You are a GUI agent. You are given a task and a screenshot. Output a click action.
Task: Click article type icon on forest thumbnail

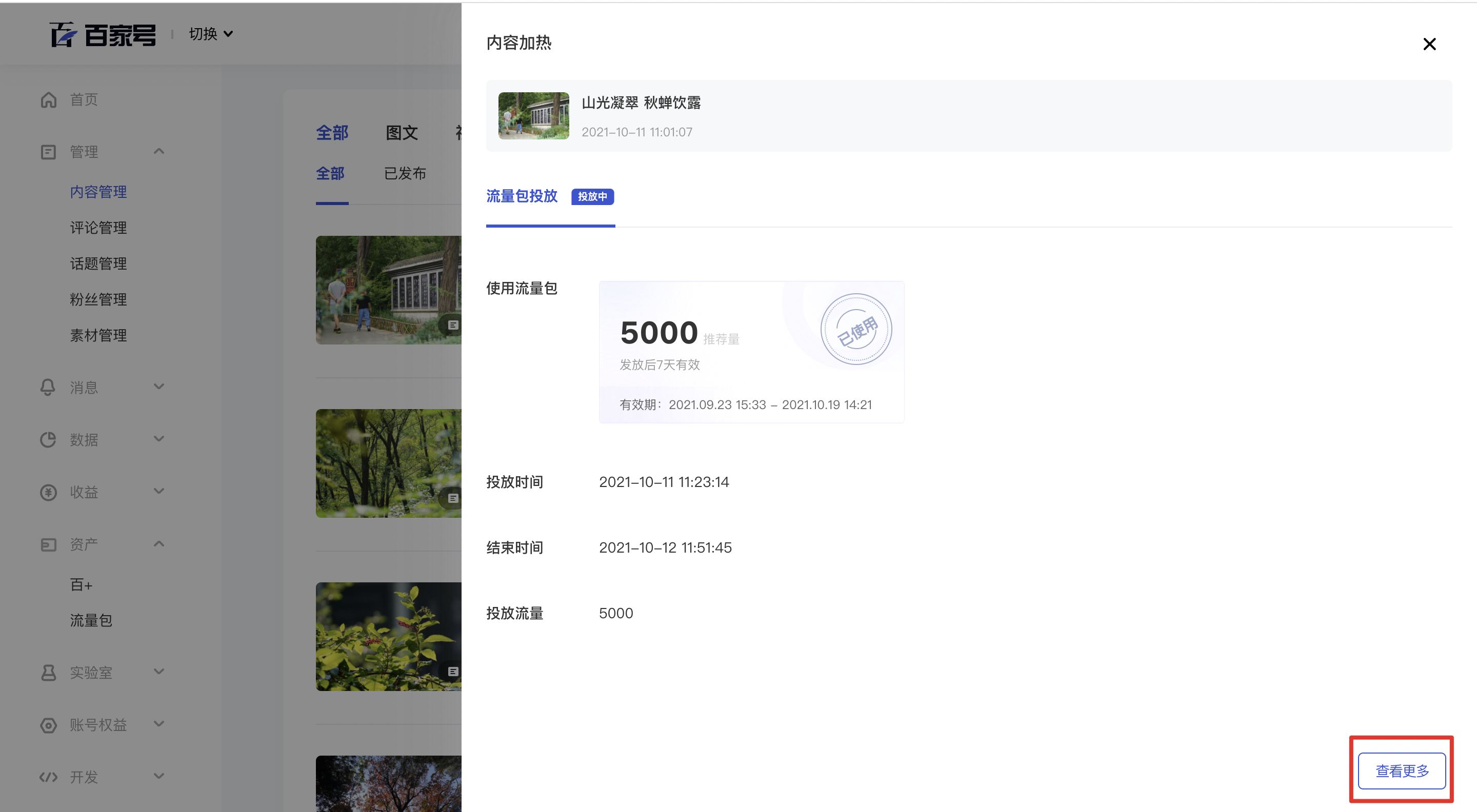pos(453,499)
